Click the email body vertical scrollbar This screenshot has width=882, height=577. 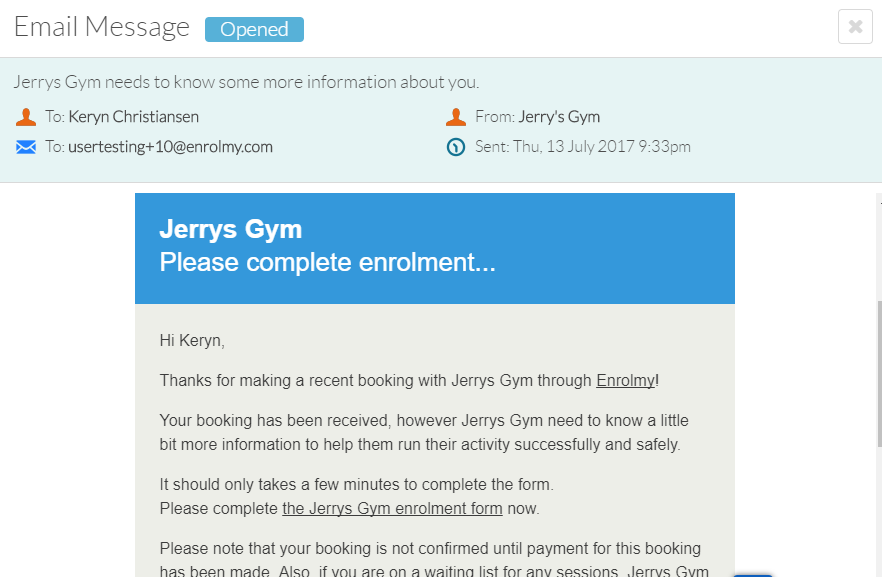tap(879, 374)
